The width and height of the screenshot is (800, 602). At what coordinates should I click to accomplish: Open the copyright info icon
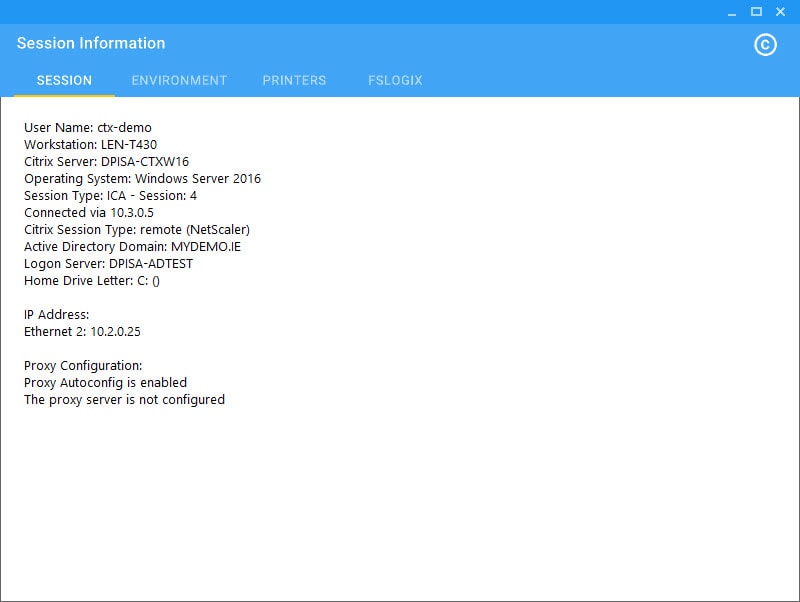[x=765, y=45]
